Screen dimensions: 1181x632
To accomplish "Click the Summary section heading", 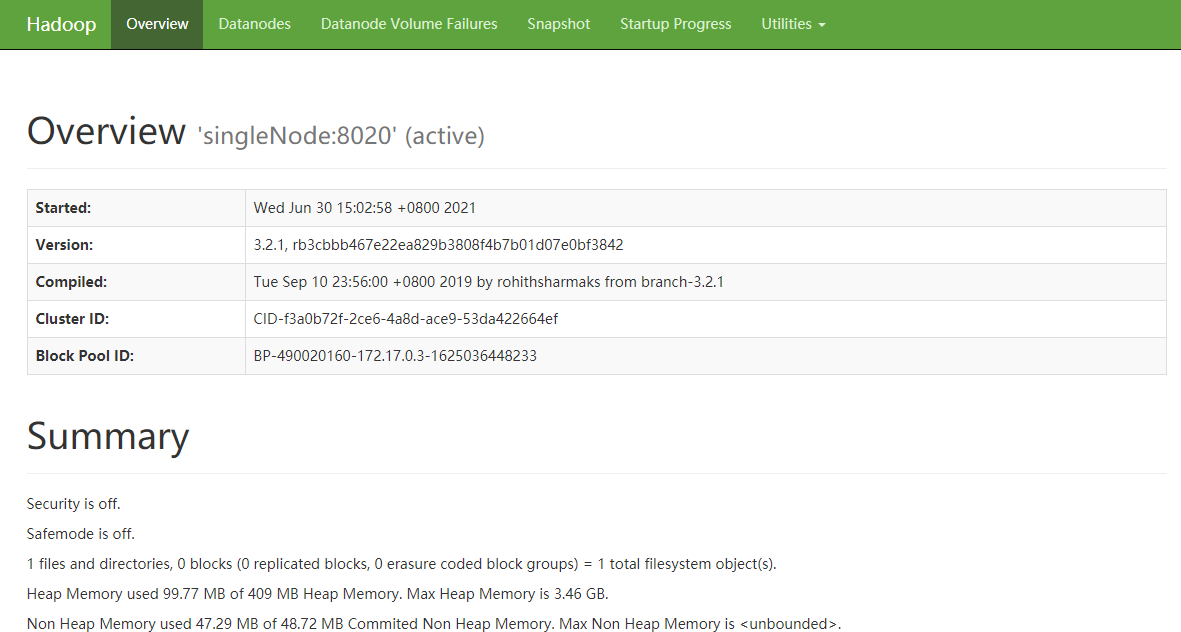I will click(108, 436).
